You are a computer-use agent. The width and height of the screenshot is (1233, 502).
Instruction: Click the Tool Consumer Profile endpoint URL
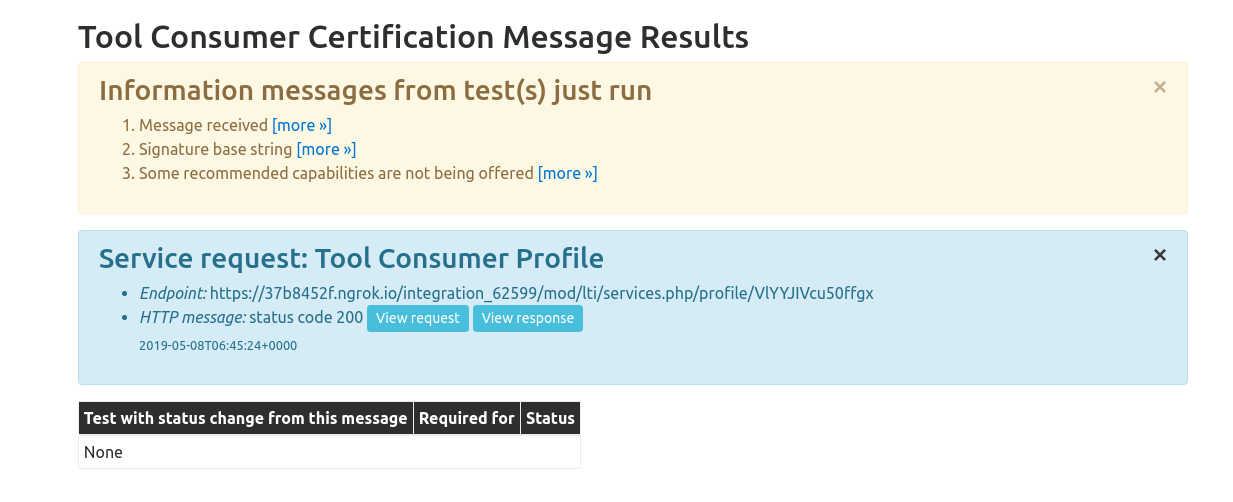tap(543, 293)
